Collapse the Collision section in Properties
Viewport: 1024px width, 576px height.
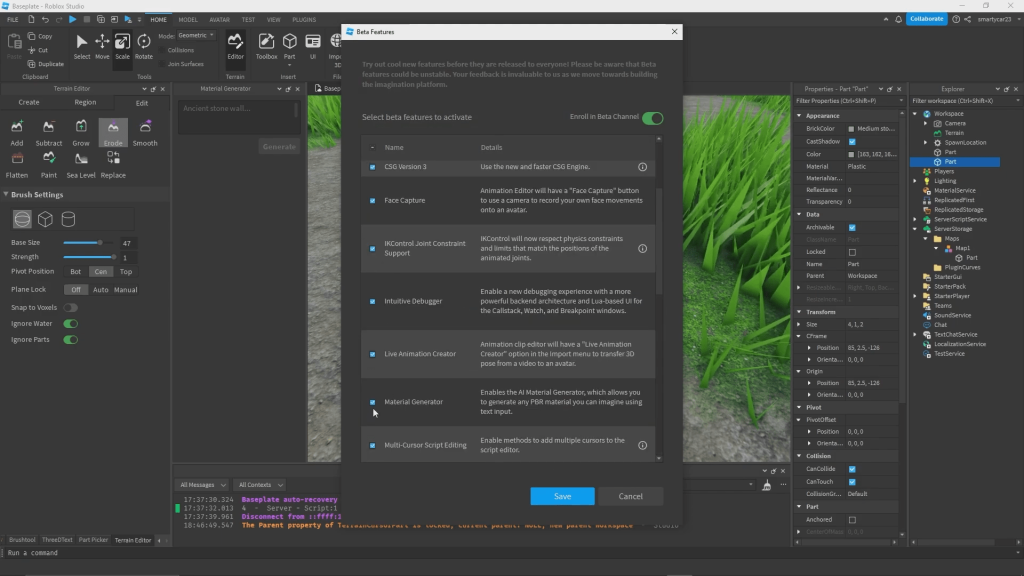799,456
